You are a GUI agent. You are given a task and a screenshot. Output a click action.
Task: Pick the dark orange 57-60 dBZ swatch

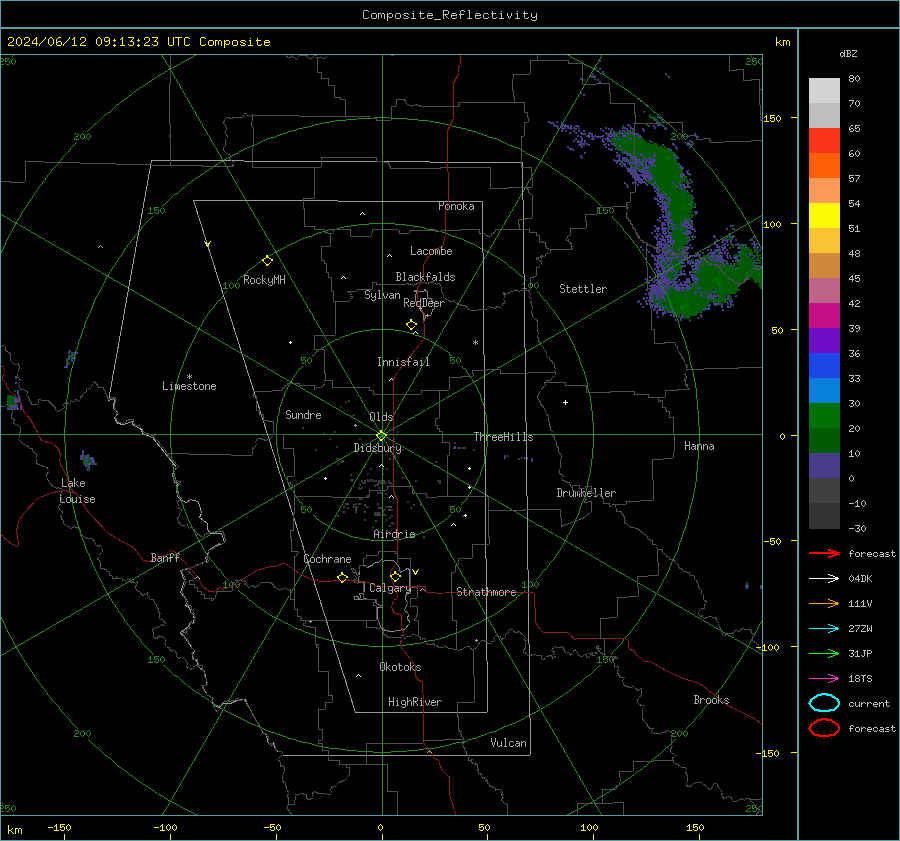tap(824, 165)
